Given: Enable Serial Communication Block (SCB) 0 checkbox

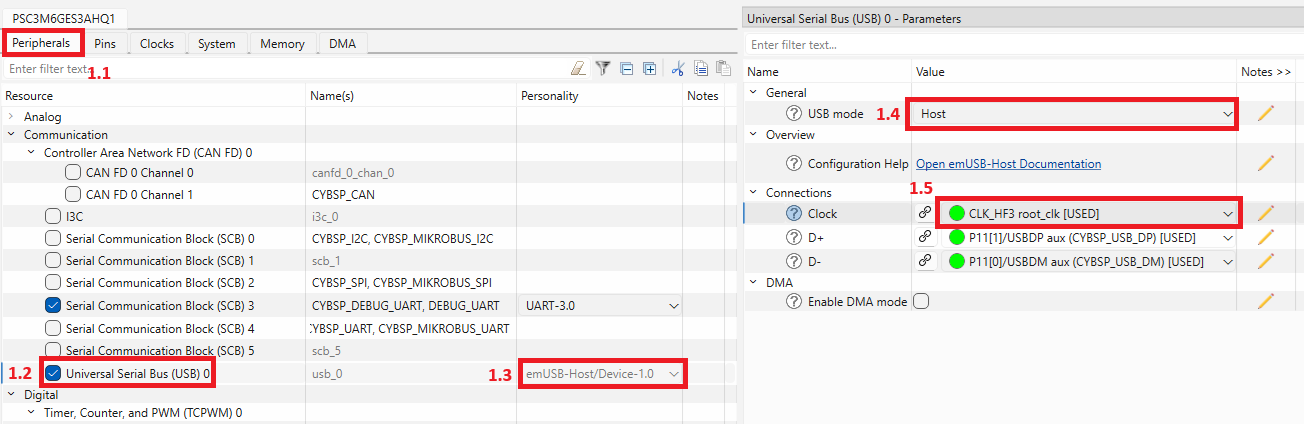Looking at the screenshot, I should pyautogui.click(x=53, y=238).
